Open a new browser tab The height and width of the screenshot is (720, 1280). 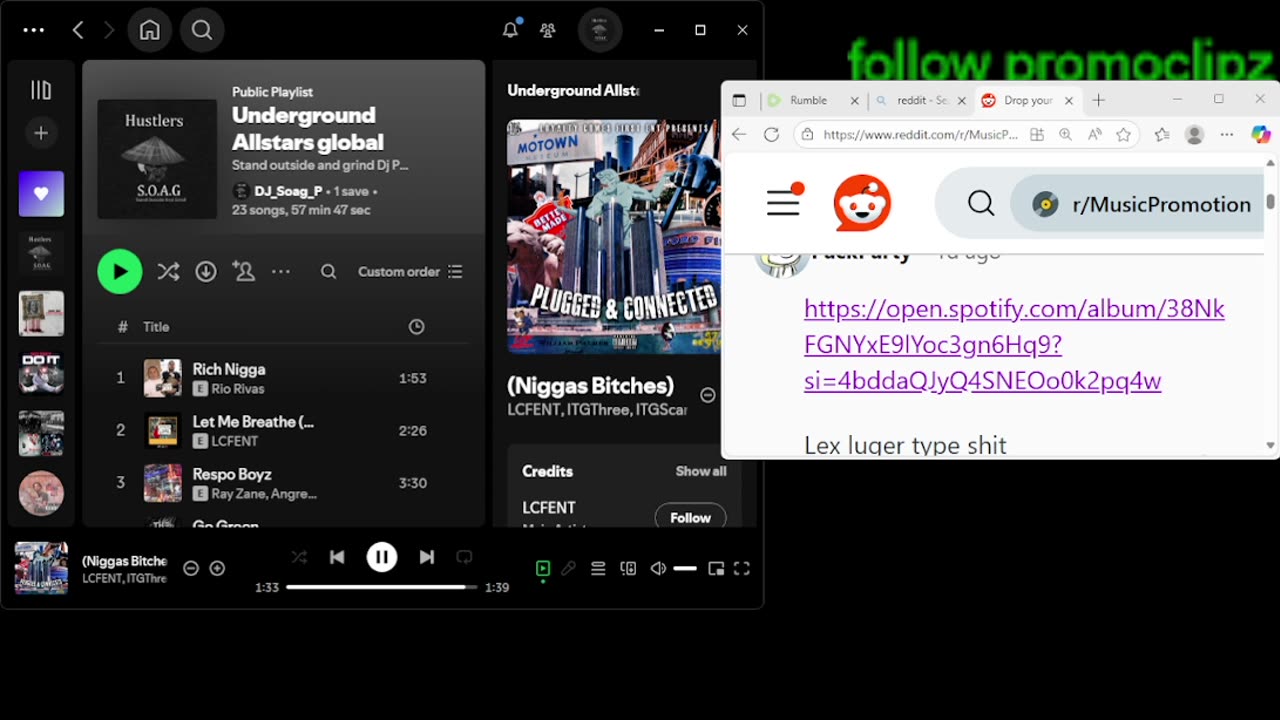coord(1099,100)
